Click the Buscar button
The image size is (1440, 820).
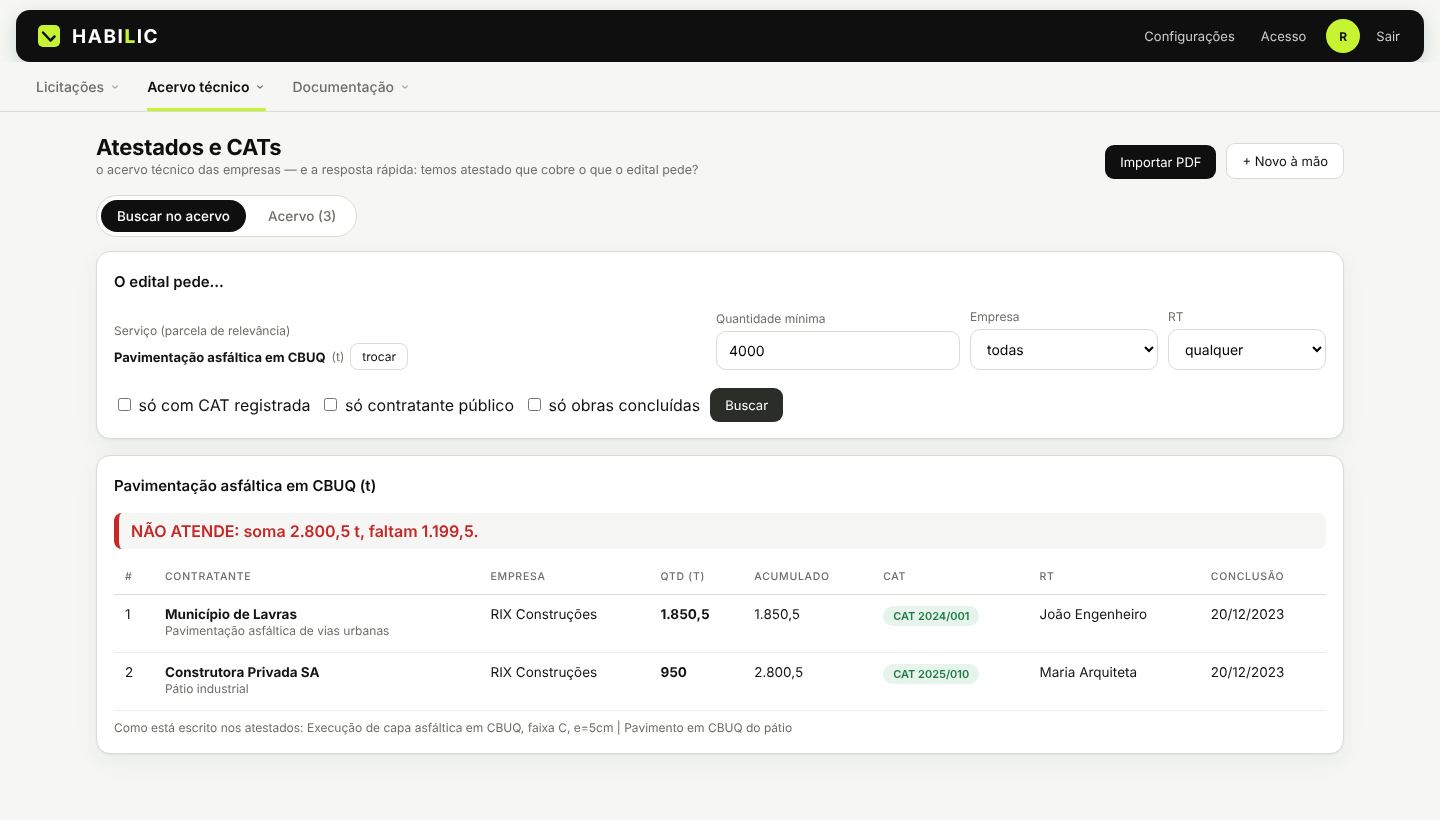746,405
